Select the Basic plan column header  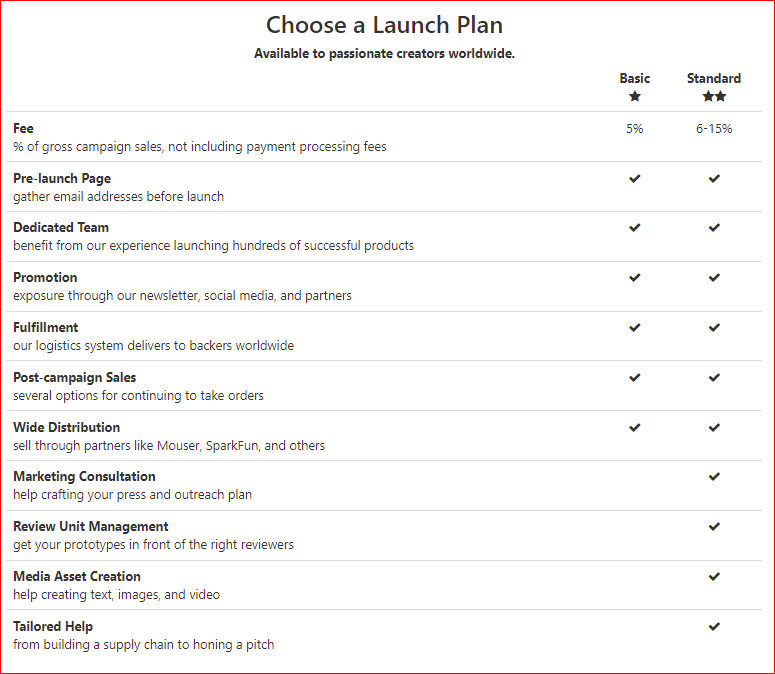point(634,78)
